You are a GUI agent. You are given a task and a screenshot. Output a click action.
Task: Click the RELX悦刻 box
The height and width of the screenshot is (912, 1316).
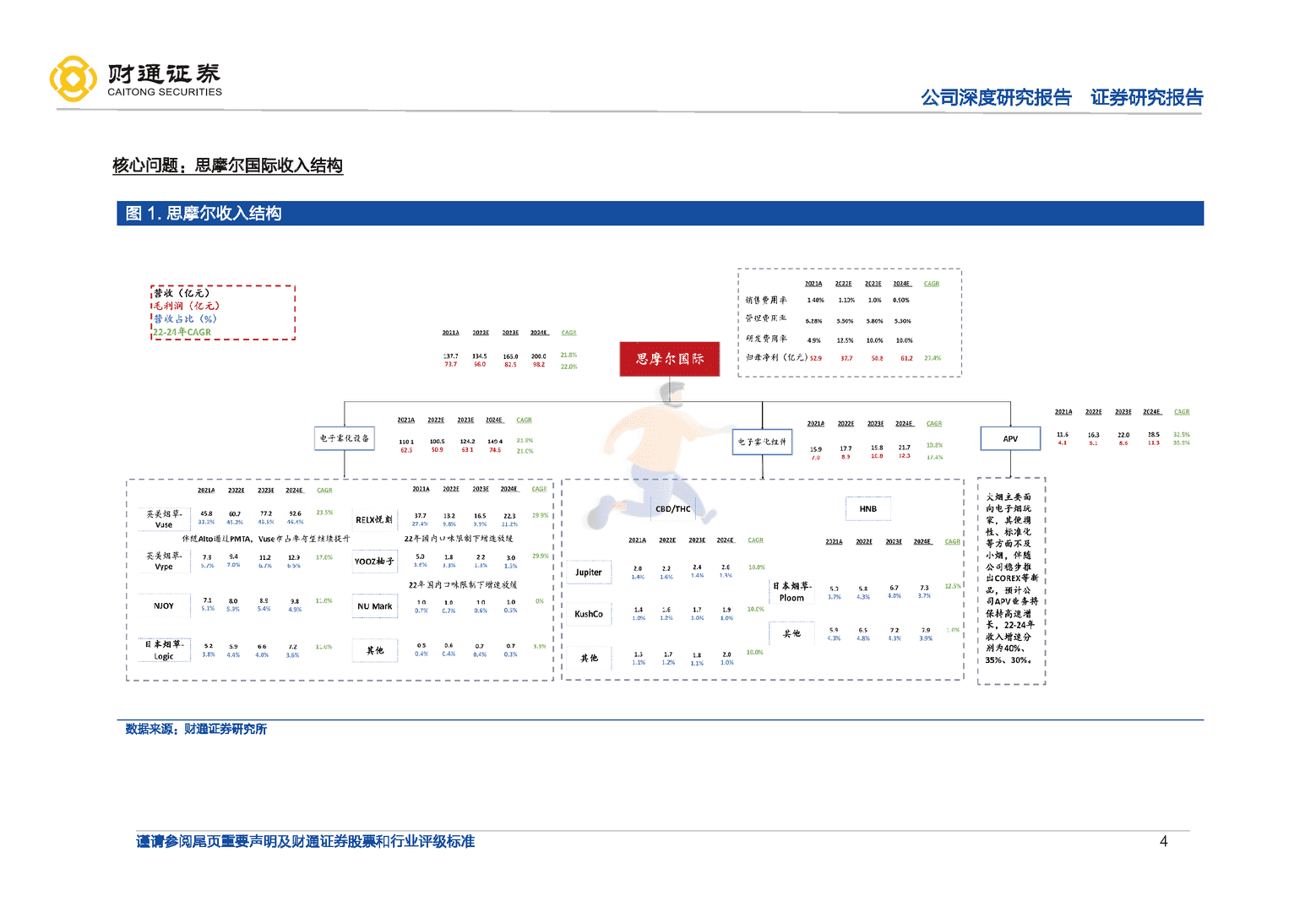(x=374, y=519)
